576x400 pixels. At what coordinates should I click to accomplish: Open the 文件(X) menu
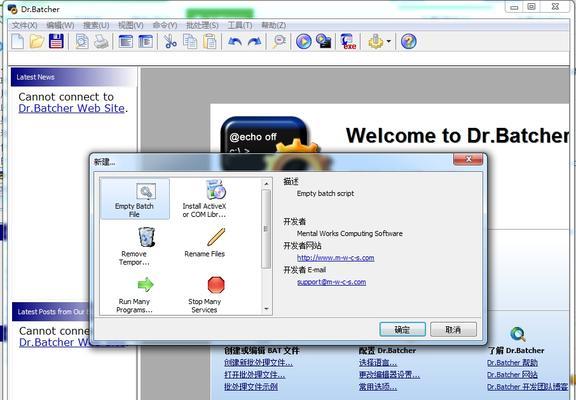[x=25, y=25]
